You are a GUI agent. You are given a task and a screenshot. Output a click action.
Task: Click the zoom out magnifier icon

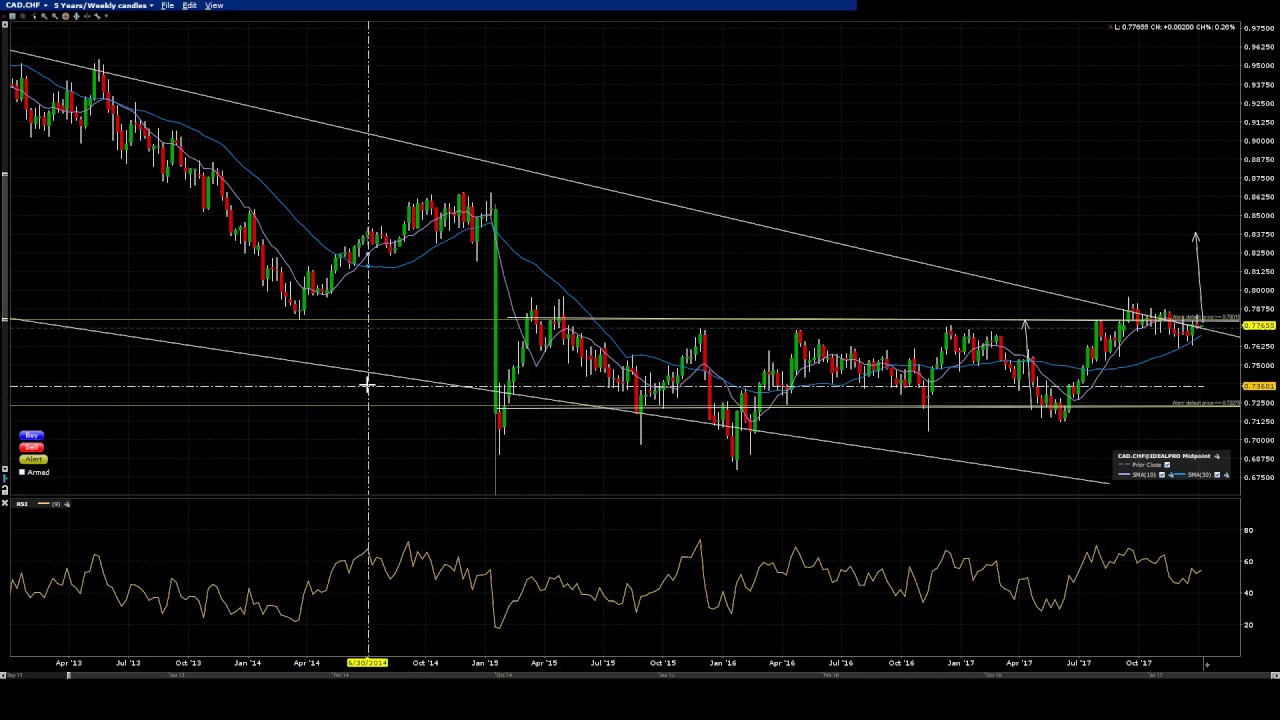pos(55,16)
